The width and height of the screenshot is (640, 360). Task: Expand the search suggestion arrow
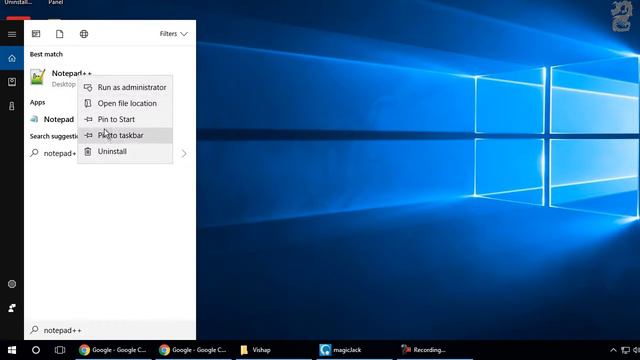(x=184, y=153)
